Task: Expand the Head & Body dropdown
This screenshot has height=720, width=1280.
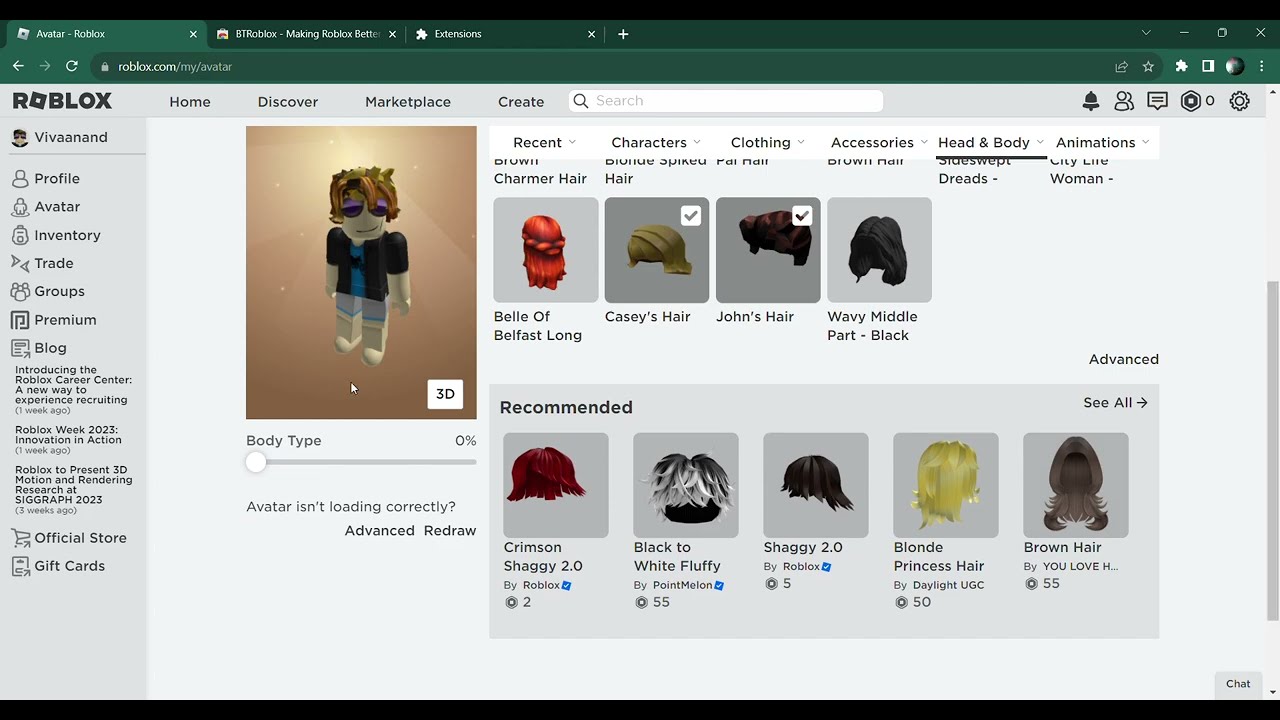Action: pyautogui.click(x=991, y=142)
